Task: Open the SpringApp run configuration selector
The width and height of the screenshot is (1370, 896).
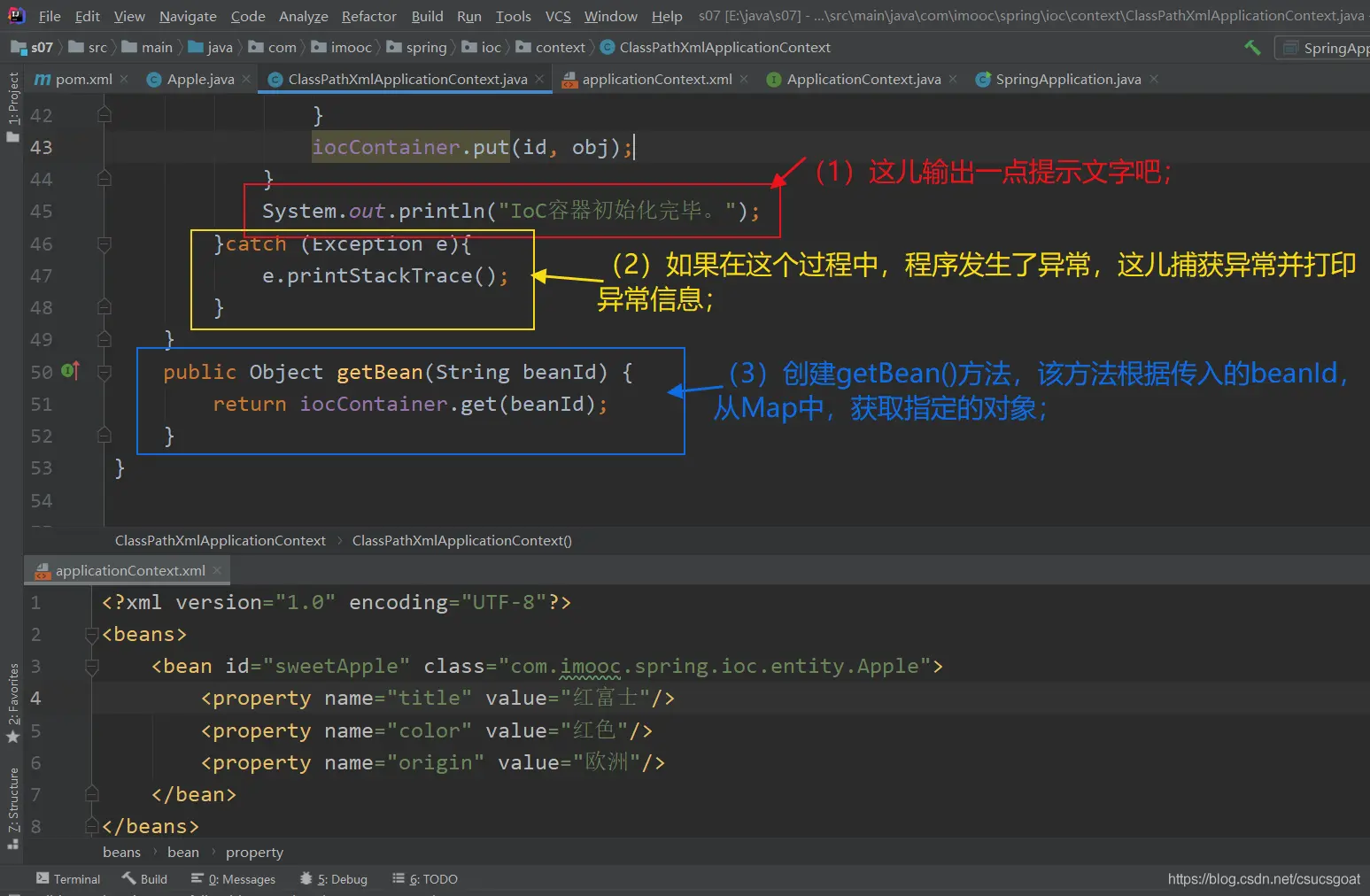Action: (1327, 48)
